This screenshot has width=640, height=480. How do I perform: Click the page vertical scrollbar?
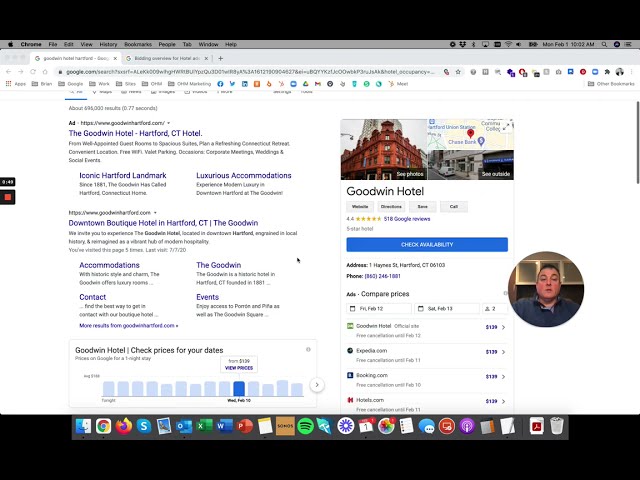click(637, 143)
